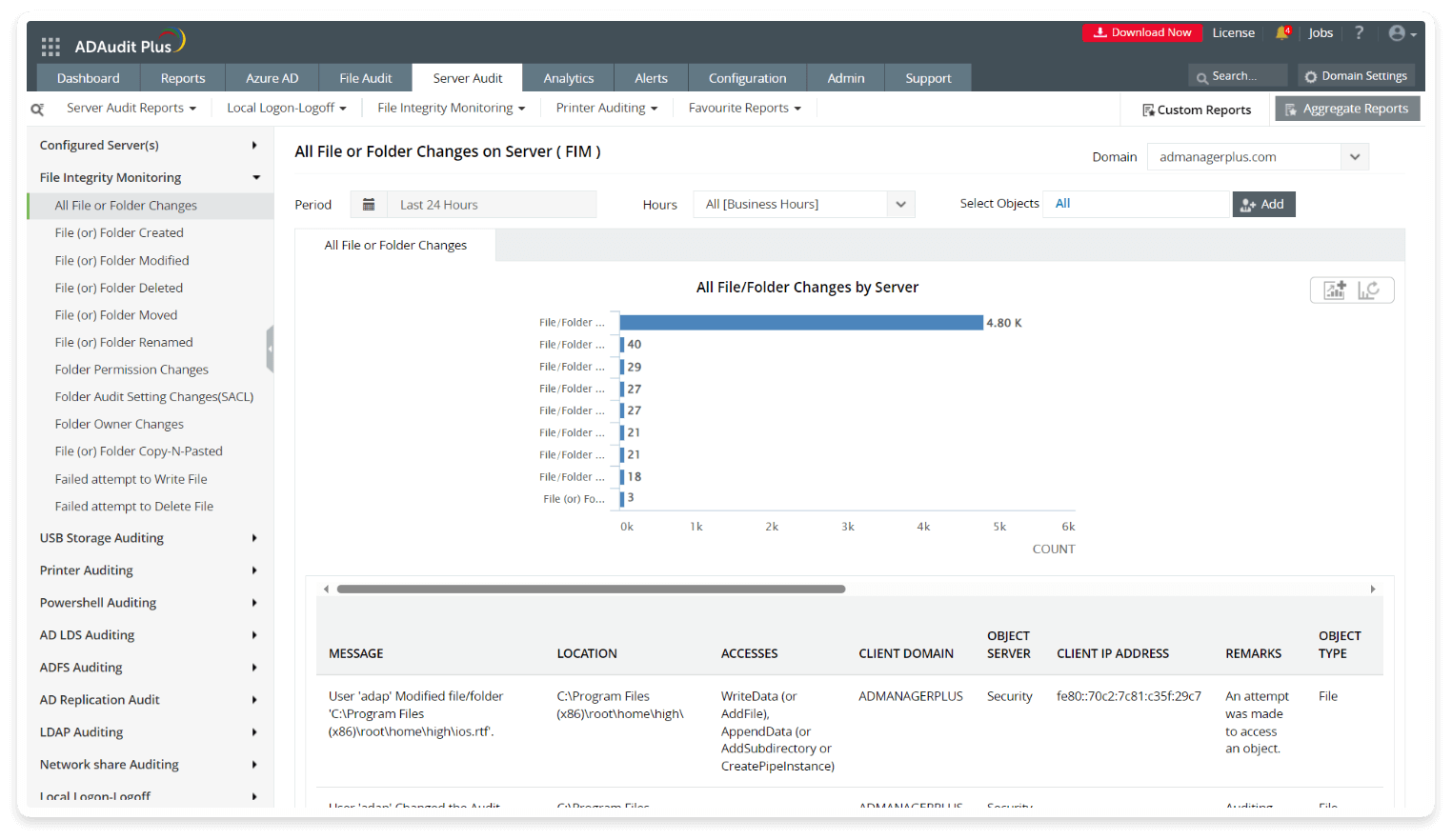
Task: Open the user account avatar menu
Action: pyautogui.click(x=1402, y=33)
